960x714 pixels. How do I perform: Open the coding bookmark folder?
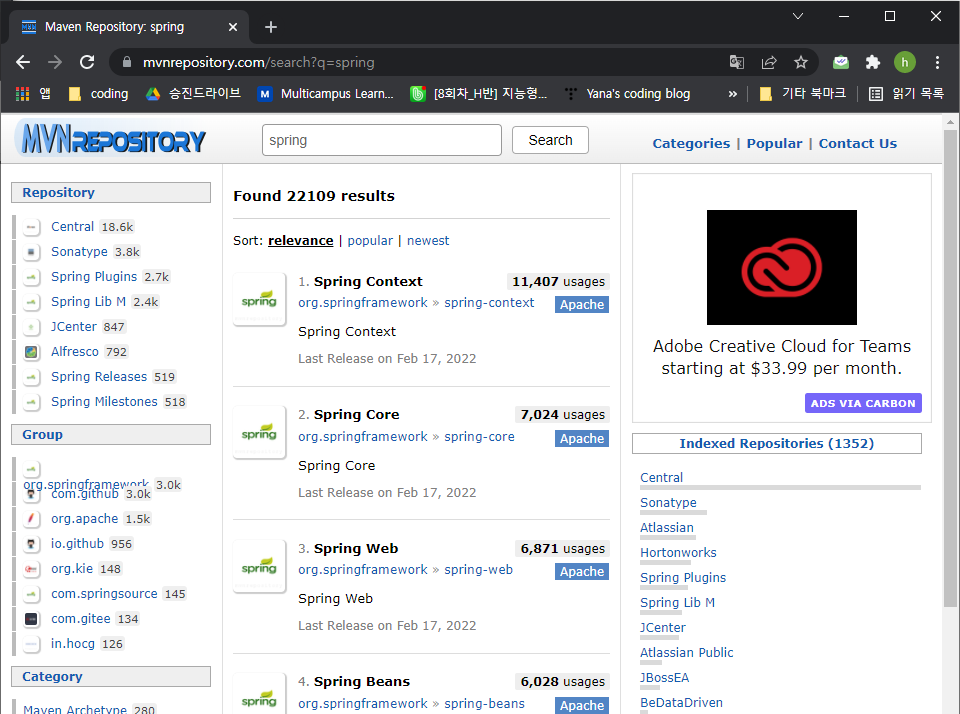pyautogui.click(x=99, y=94)
